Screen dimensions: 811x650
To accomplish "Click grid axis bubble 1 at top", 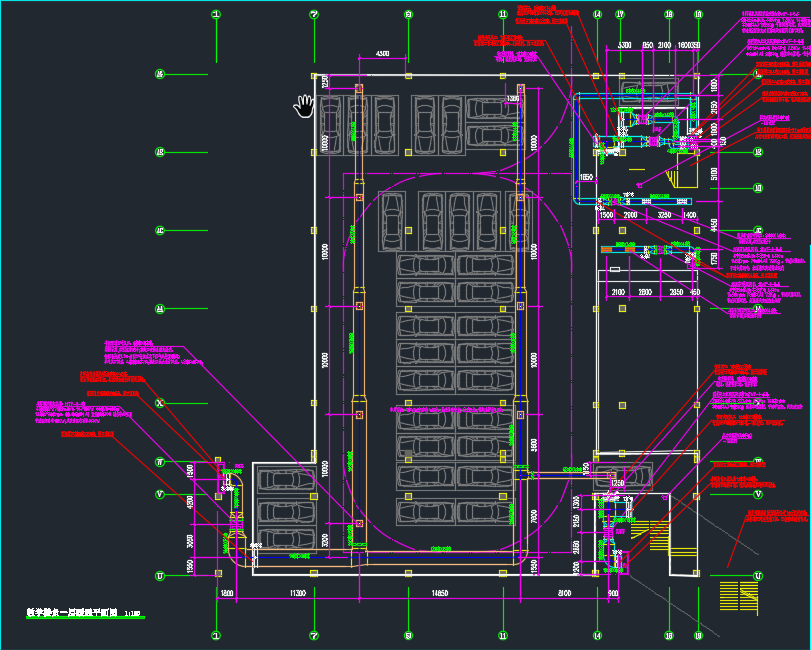I will [216, 14].
